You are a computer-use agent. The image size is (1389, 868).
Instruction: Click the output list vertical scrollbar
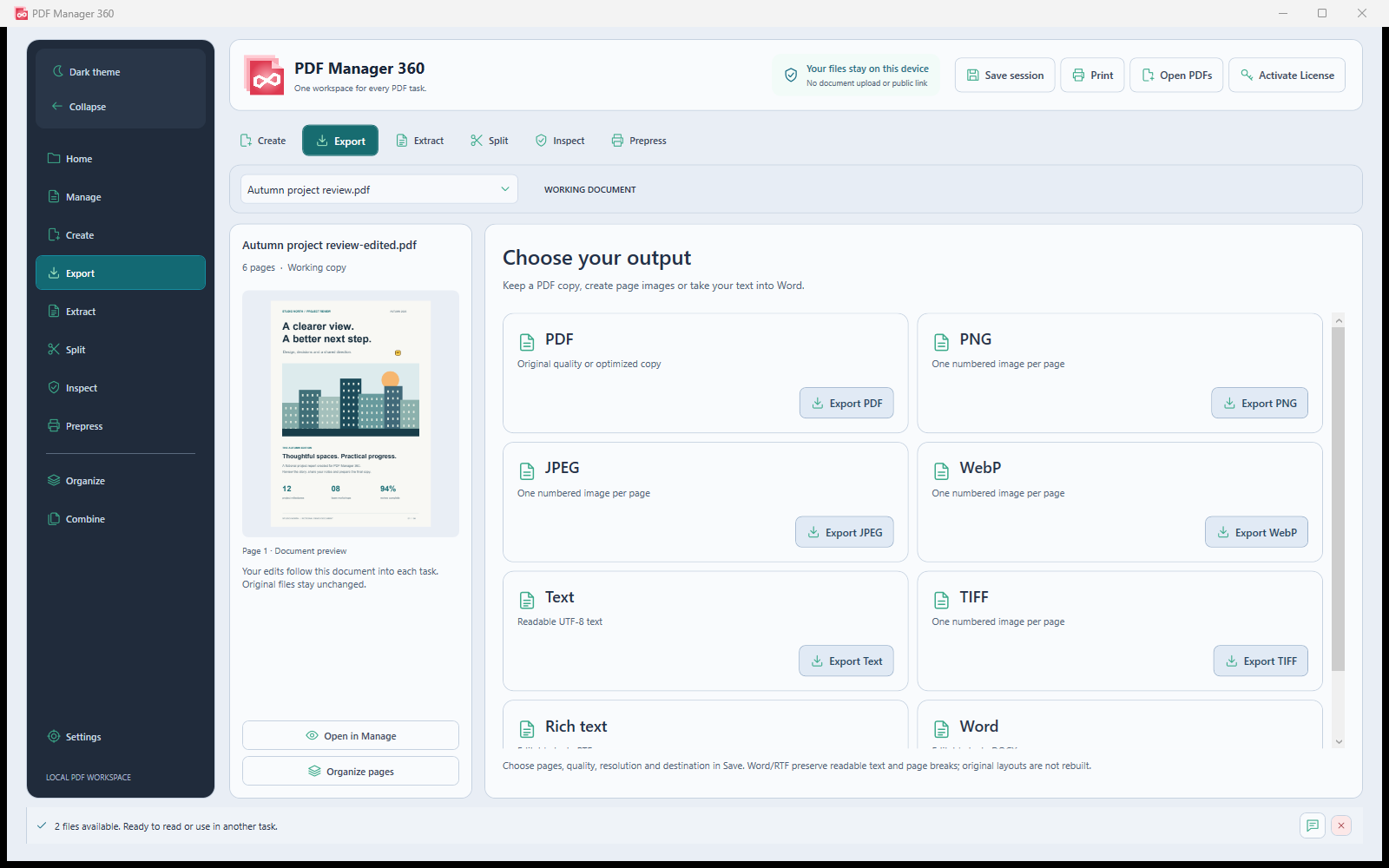1338,499
